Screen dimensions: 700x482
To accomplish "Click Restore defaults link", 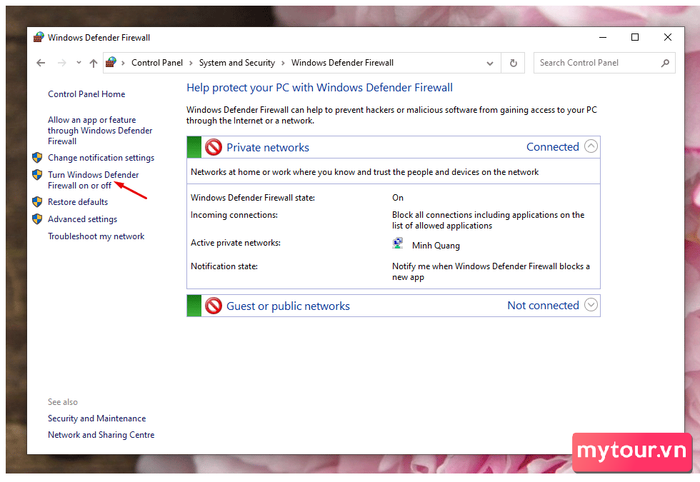I will (x=78, y=202).
